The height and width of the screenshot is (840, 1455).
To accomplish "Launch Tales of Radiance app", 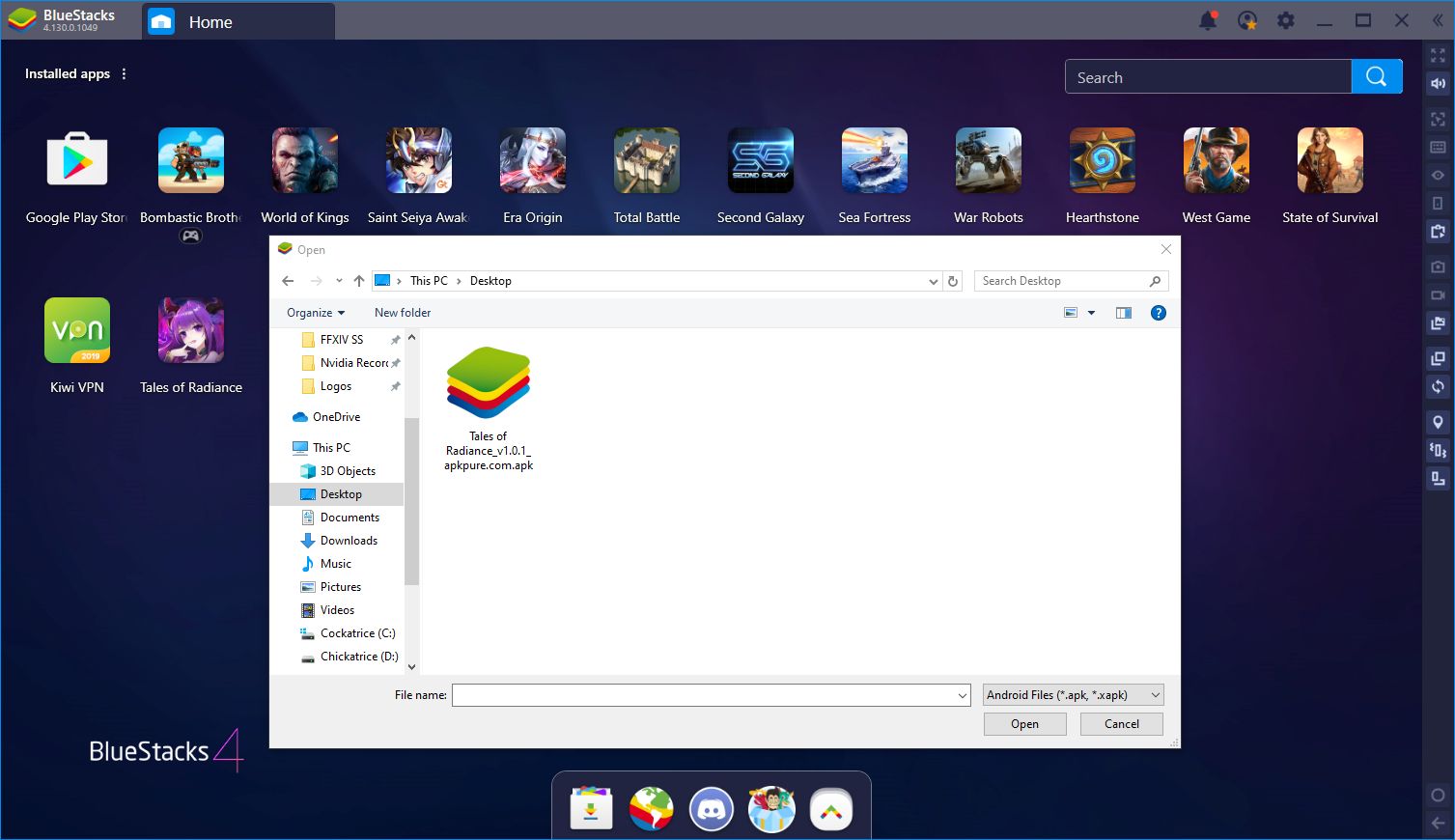I will pos(191,330).
